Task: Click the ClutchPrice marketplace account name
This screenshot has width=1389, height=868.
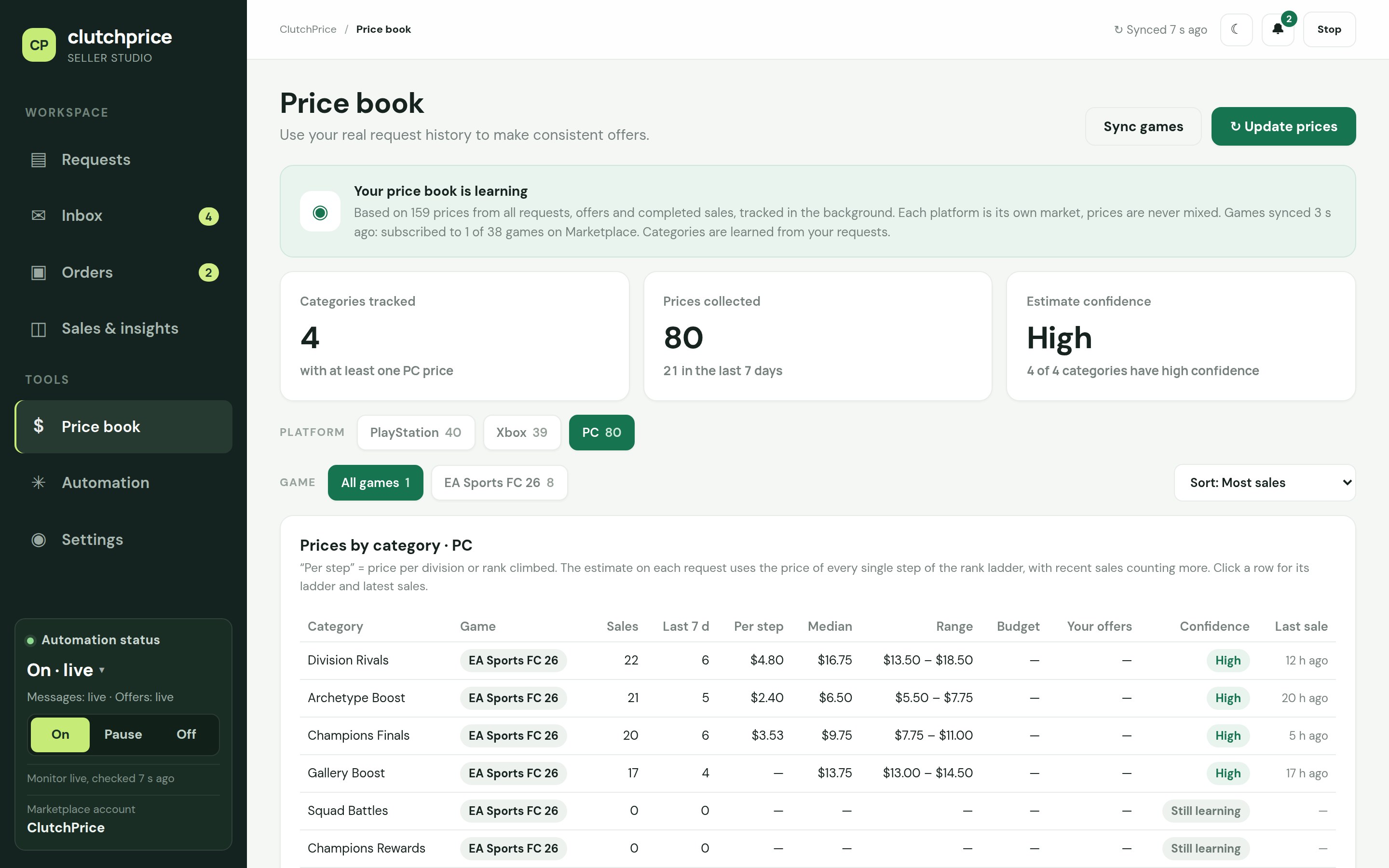Action: coord(66,827)
